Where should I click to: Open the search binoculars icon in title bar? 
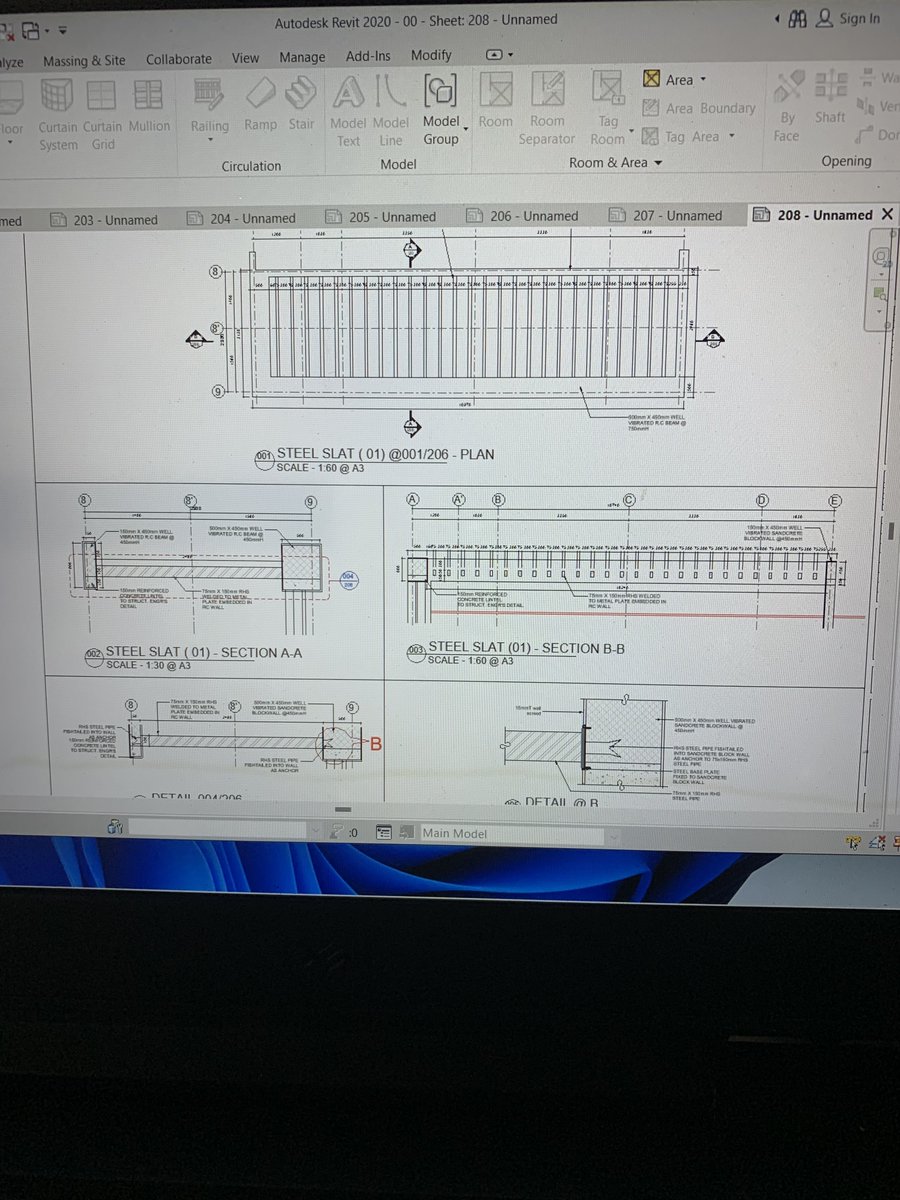tap(797, 18)
